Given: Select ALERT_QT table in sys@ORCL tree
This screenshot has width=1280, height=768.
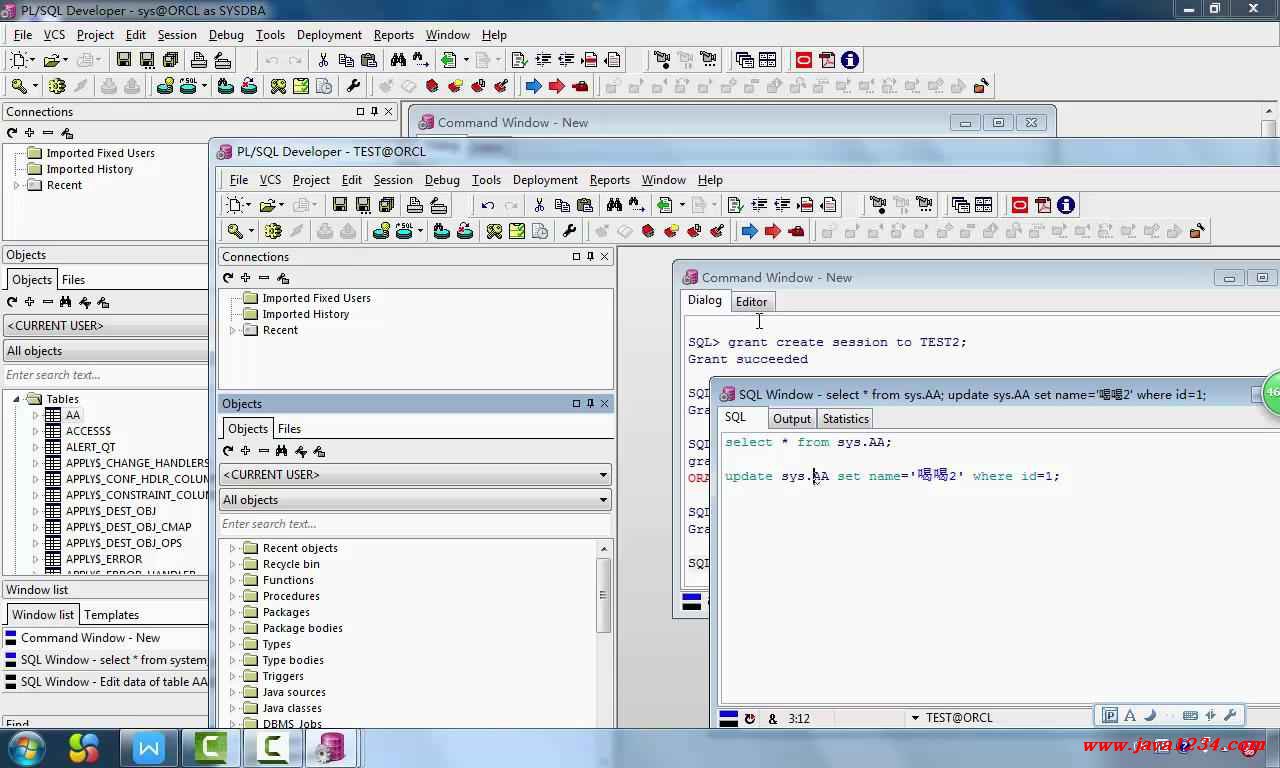Looking at the screenshot, I should tap(90, 447).
